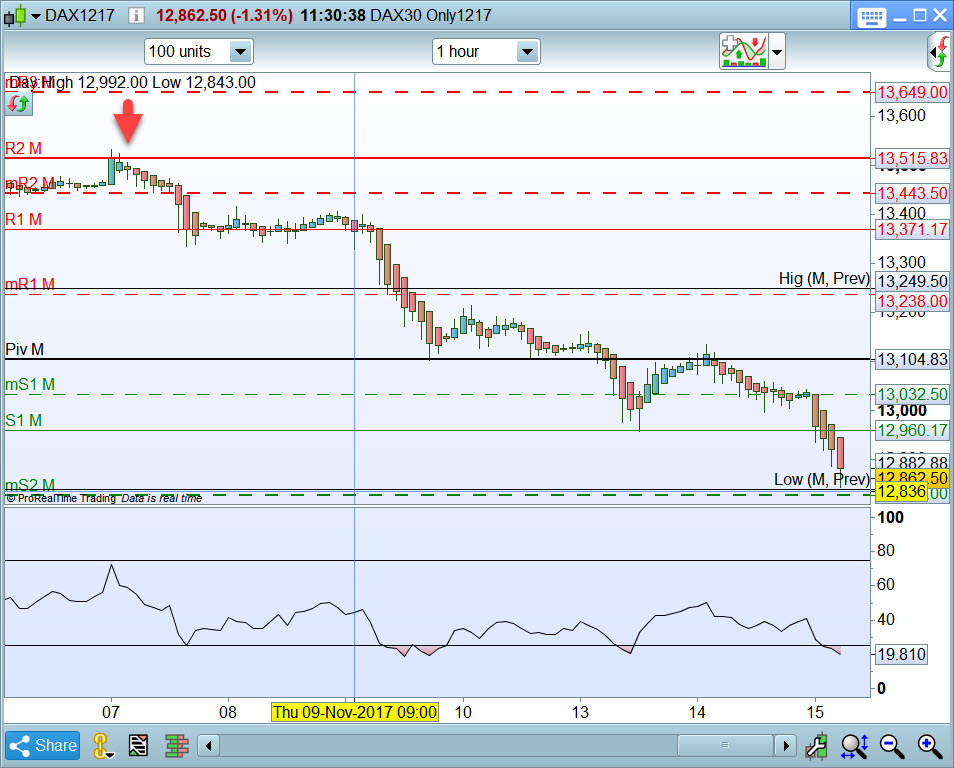Click the 13,649.00 price label
The image size is (954, 768).
(912, 93)
